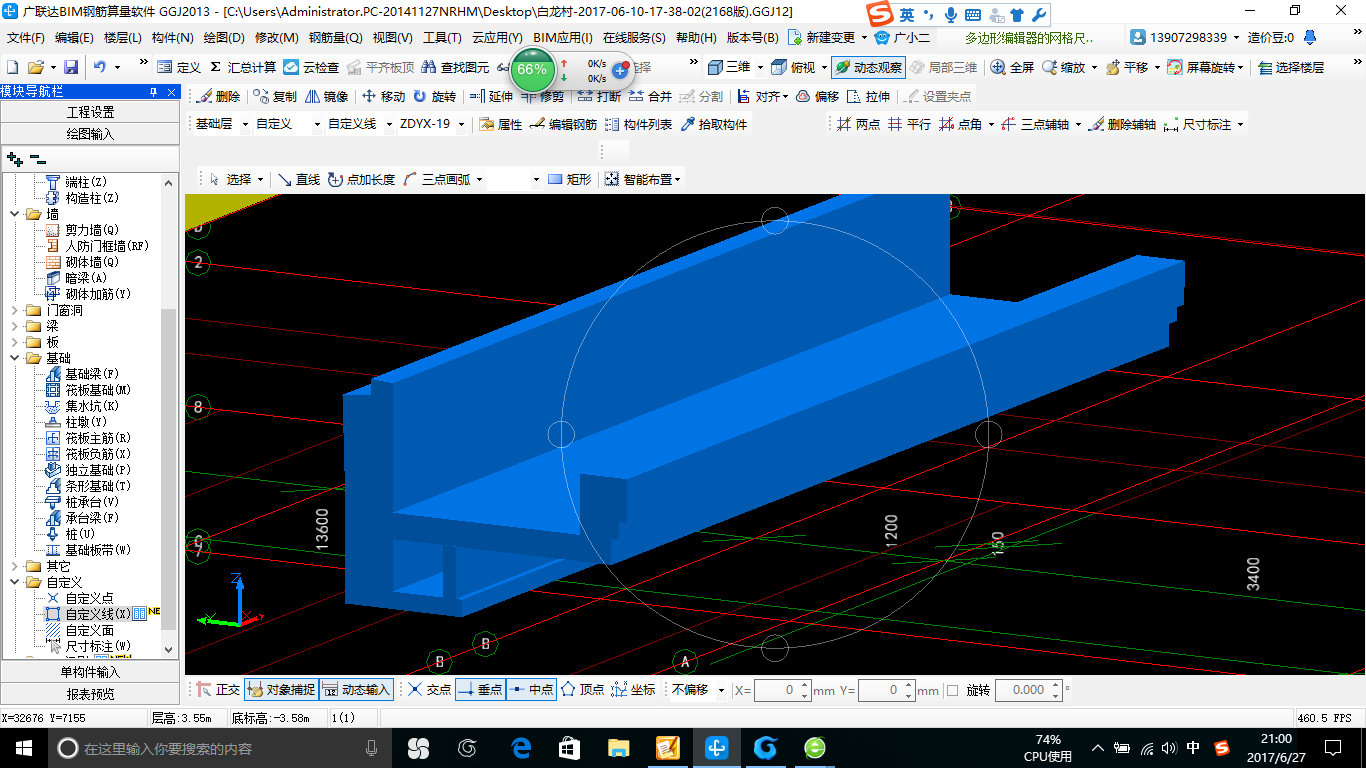Click the 删除 (Delete) tool
The width and height of the screenshot is (1366, 768).
[x=218, y=97]
